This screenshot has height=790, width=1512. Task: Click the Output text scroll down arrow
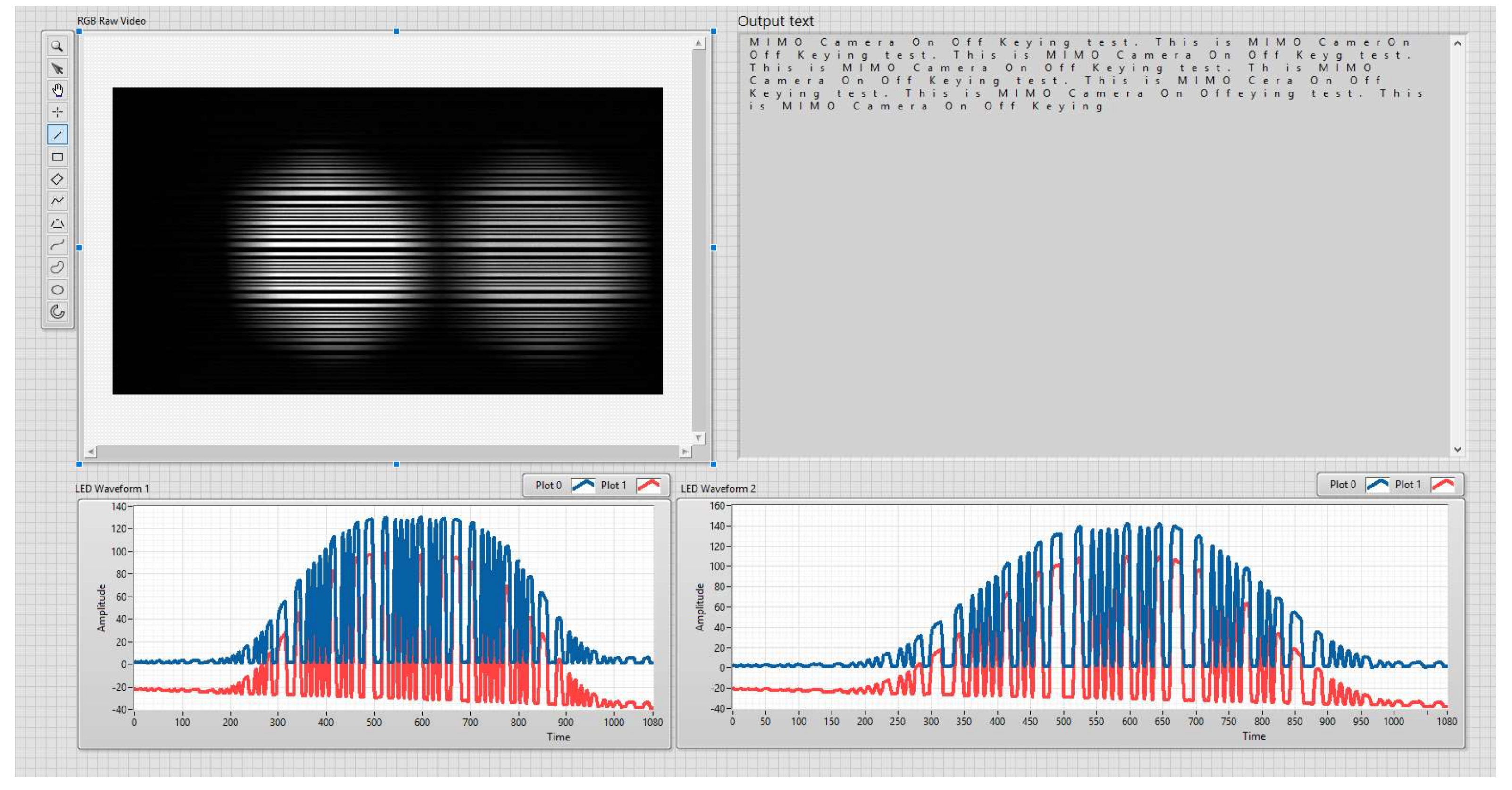1457,450
